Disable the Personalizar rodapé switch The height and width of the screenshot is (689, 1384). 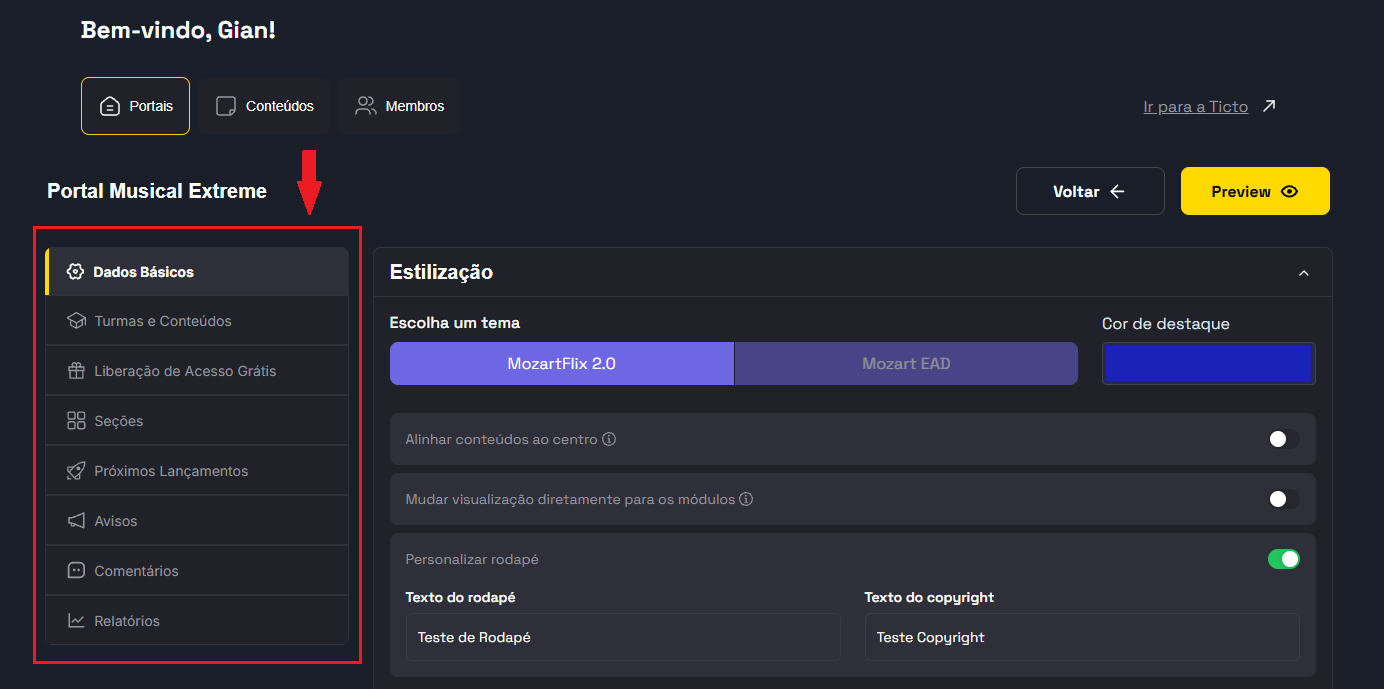coord(1283,559)
